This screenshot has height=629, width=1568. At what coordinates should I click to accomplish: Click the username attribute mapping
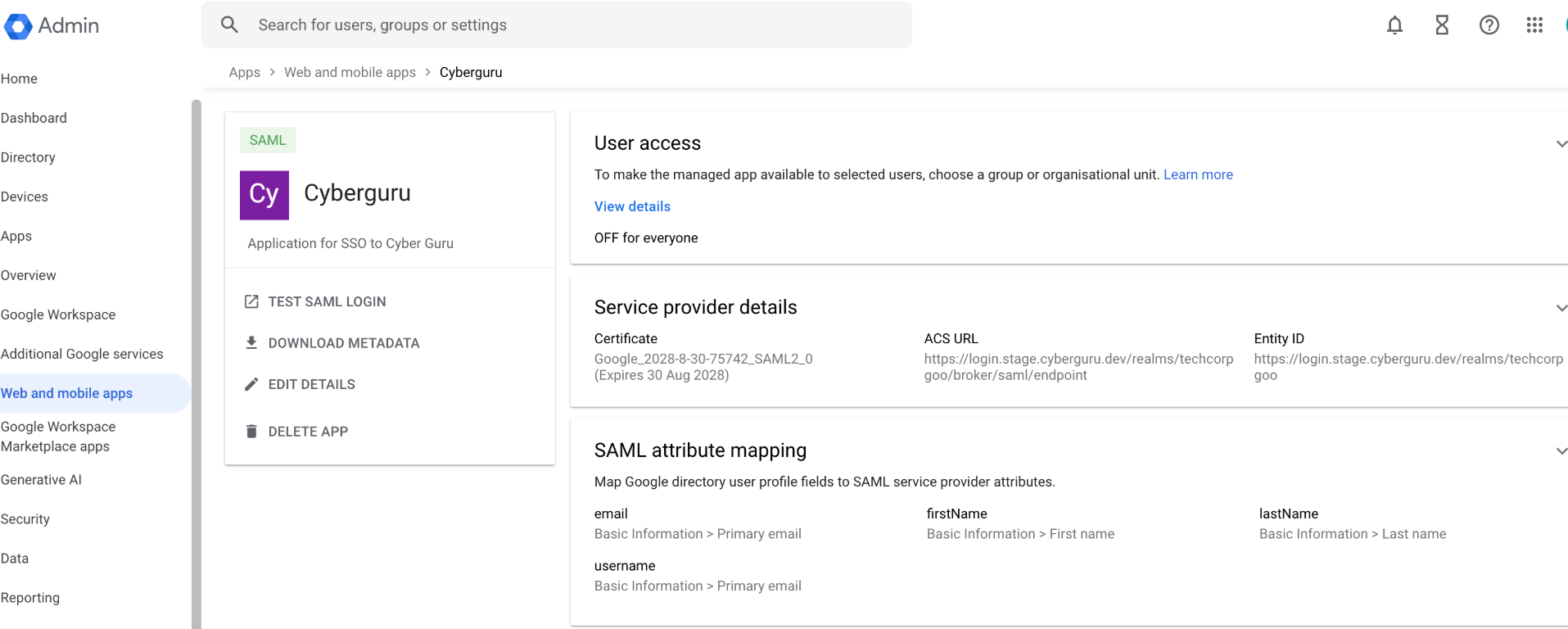(698, 576)
